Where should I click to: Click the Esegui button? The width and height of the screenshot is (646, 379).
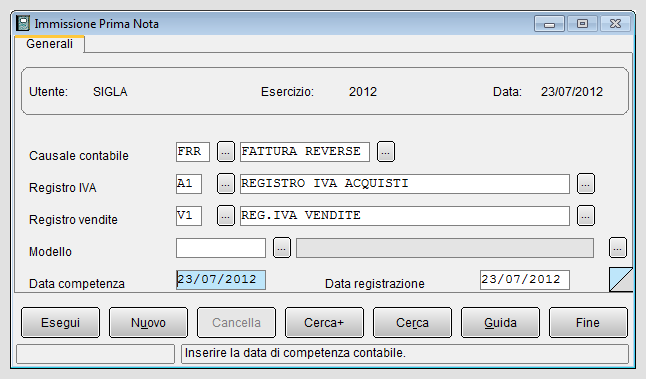point(60,323)
